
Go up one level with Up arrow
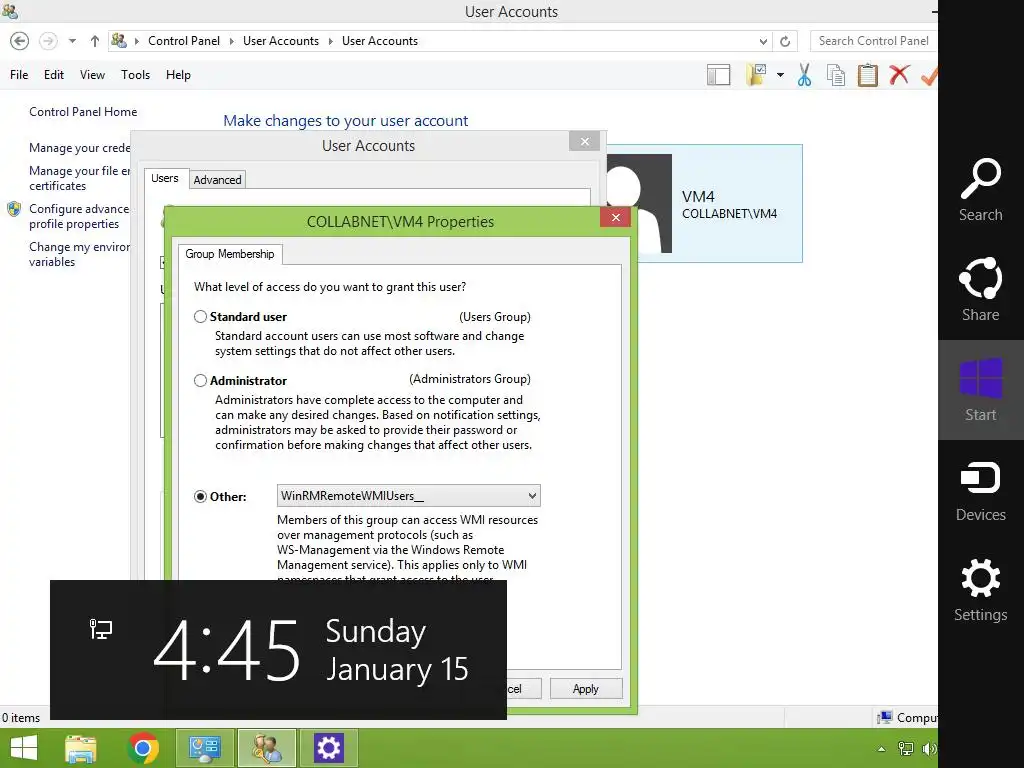tap(95, 41)
